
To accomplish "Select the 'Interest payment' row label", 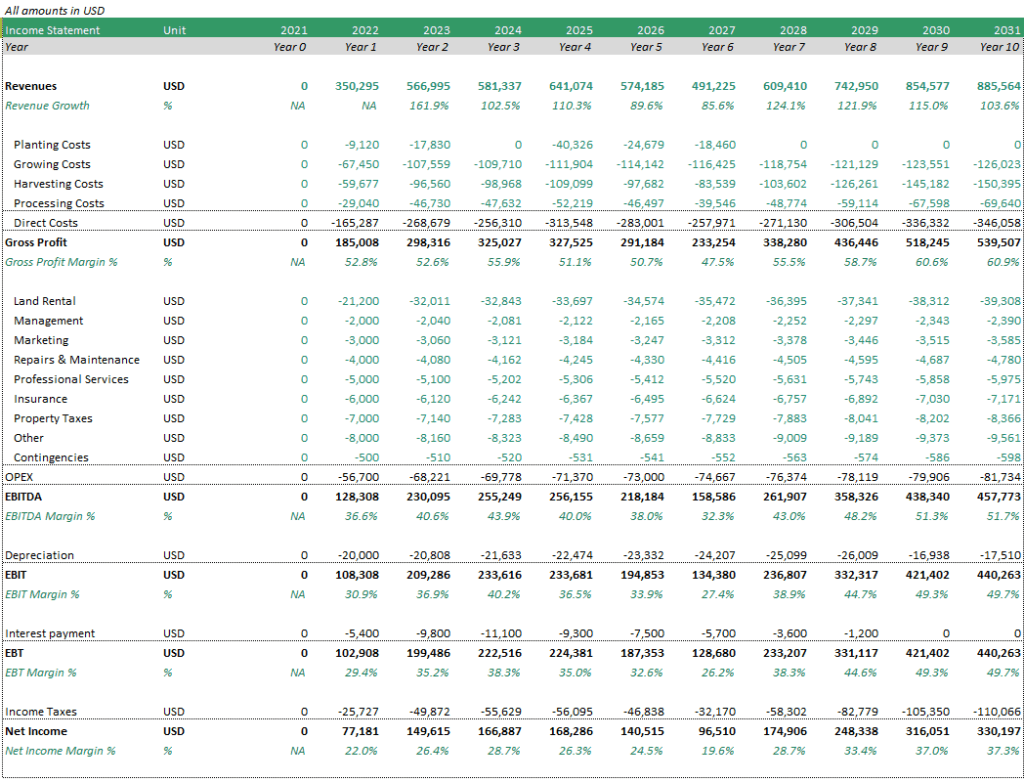I will (x=50, y=634).
